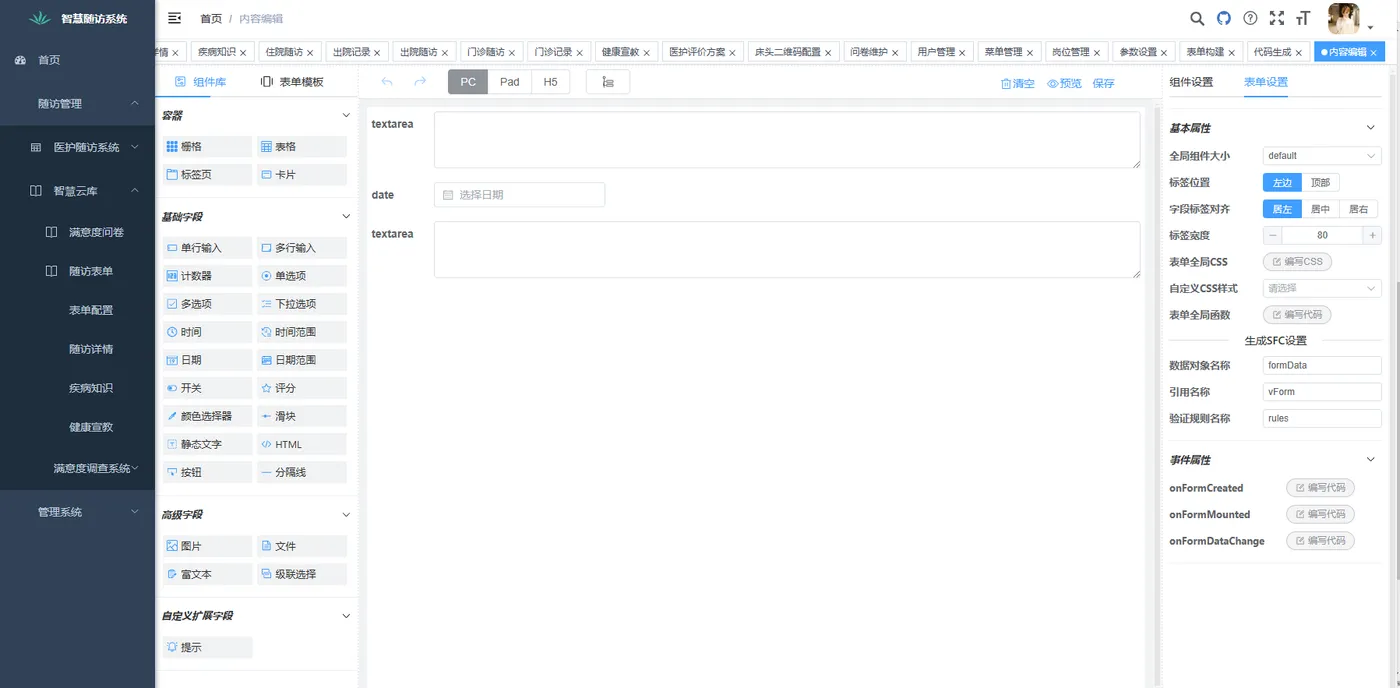Click the 预览 preview button
The width and height of the screenshot is (1400, 688).
[x=1065, y=84]
